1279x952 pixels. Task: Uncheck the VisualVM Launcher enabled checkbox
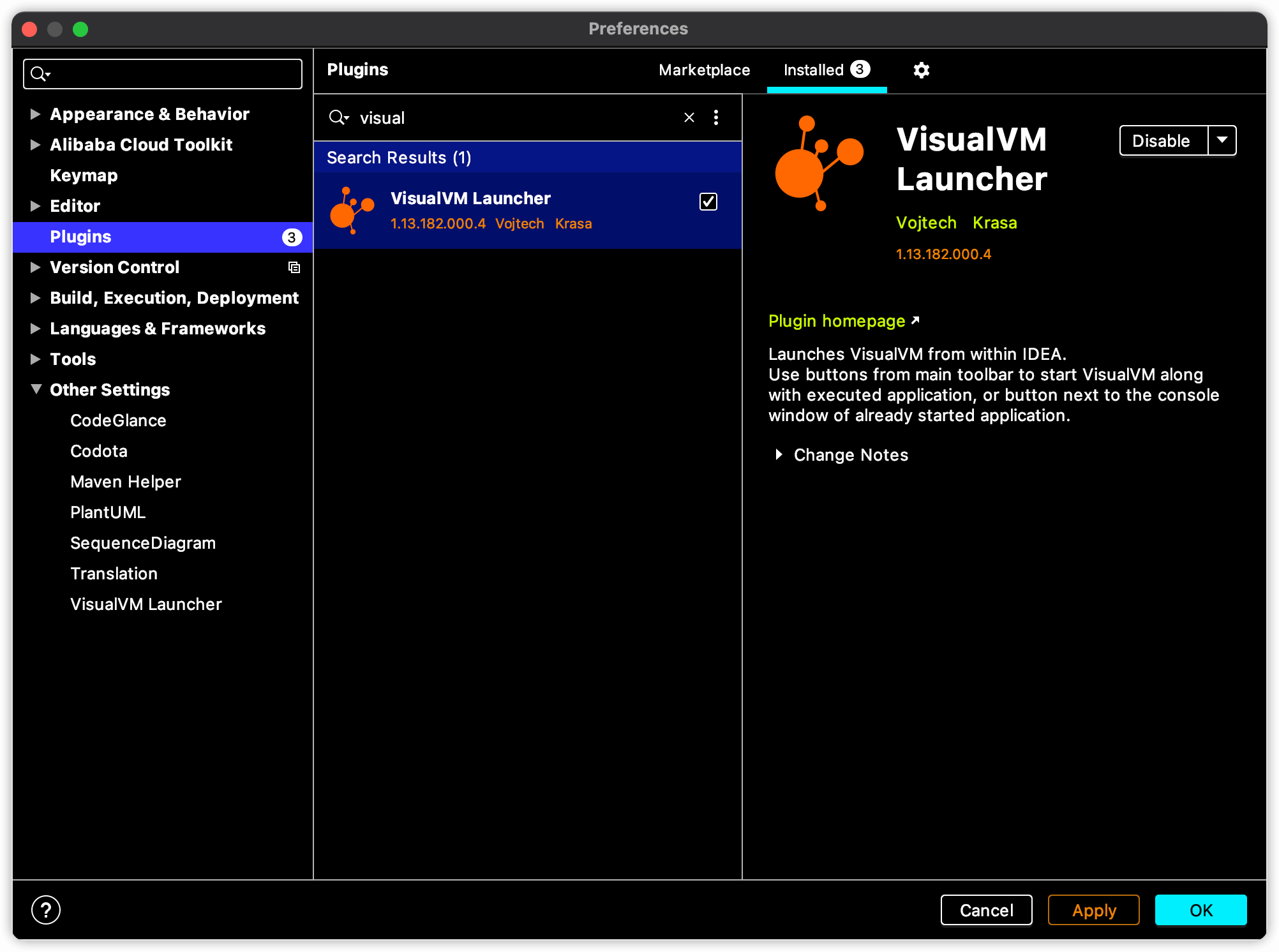coord(708,202)
